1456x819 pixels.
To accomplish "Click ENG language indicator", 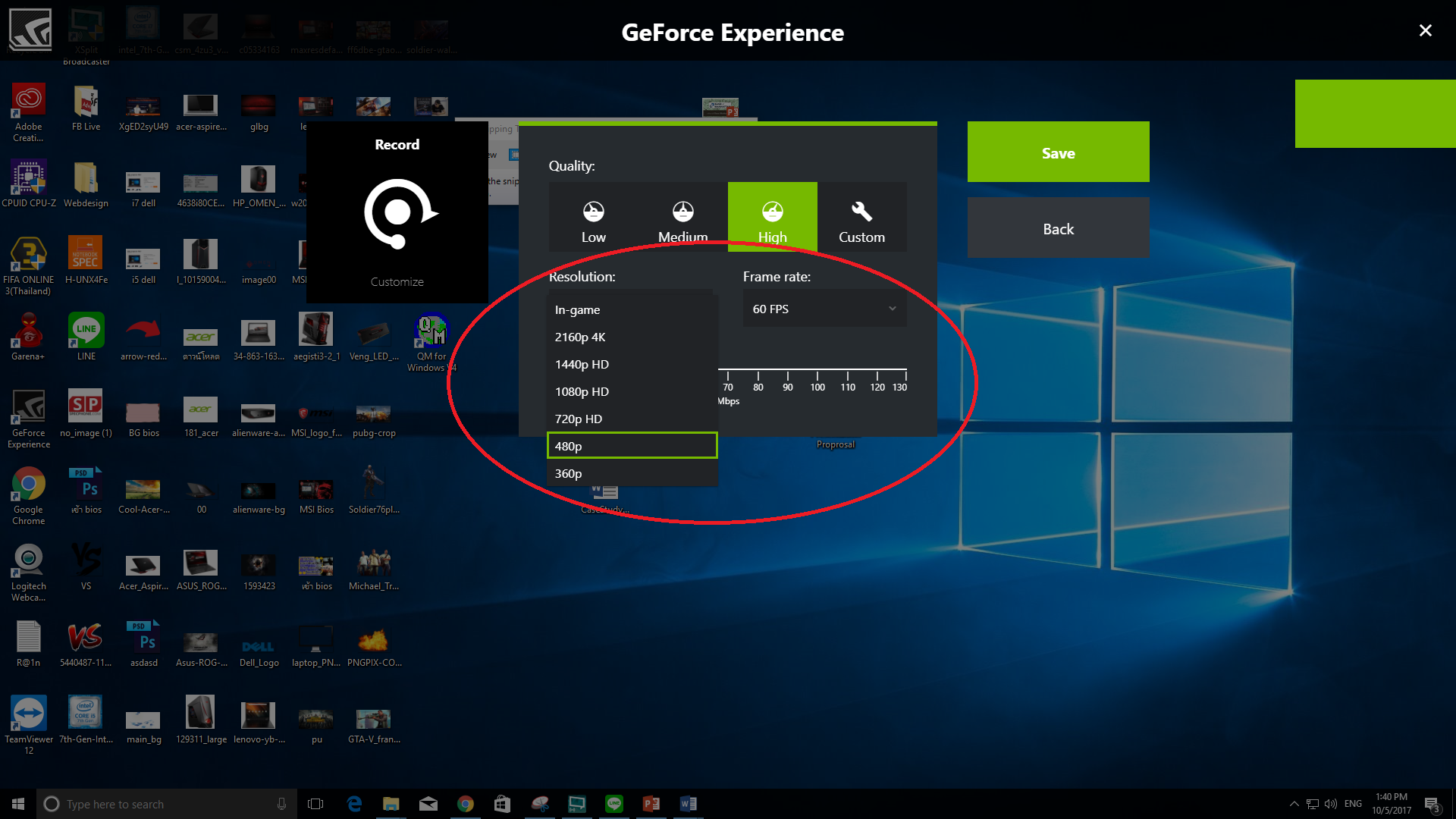I will tap(1353, 804).
